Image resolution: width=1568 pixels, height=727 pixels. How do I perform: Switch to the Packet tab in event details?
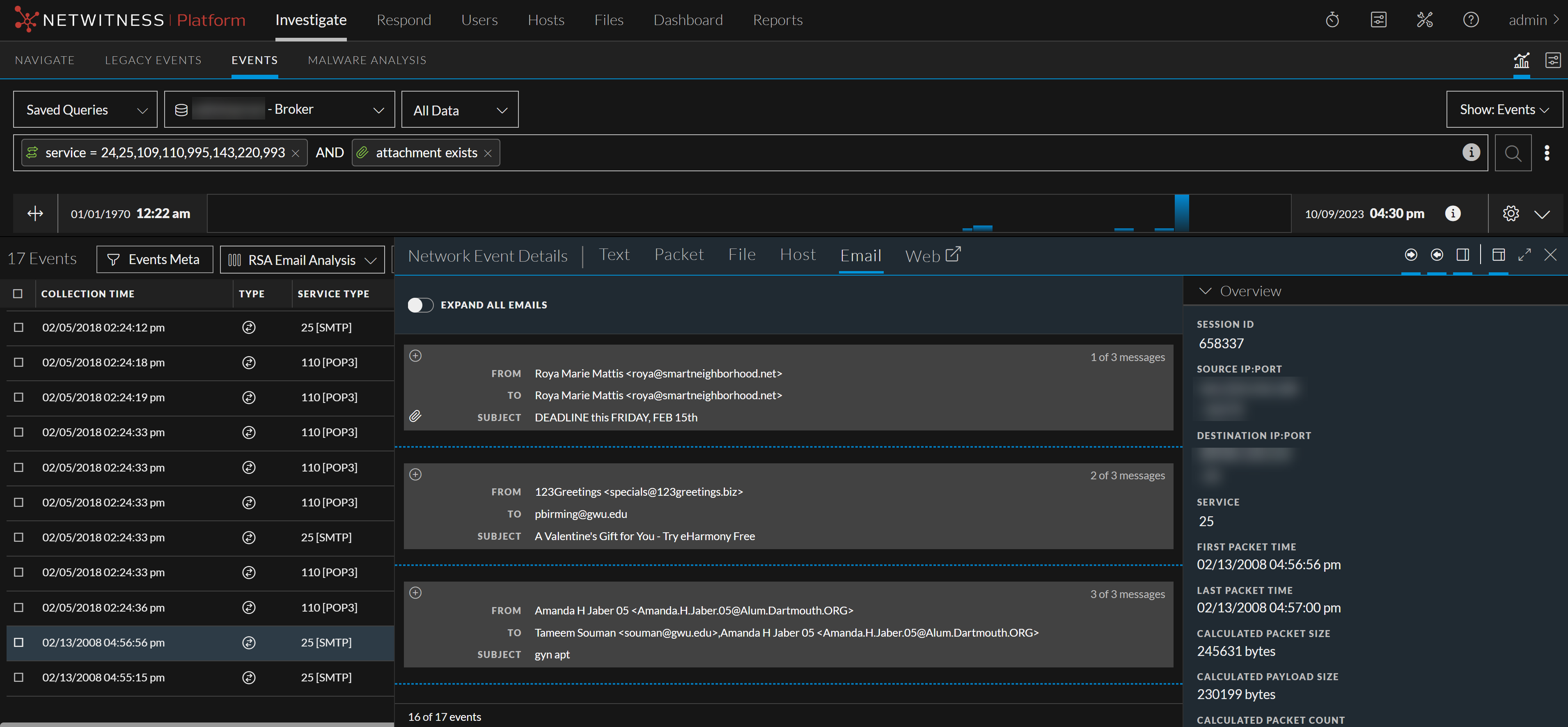[679, 255]
